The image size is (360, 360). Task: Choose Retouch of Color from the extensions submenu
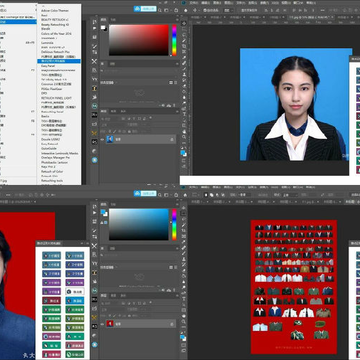click(52, 171)
